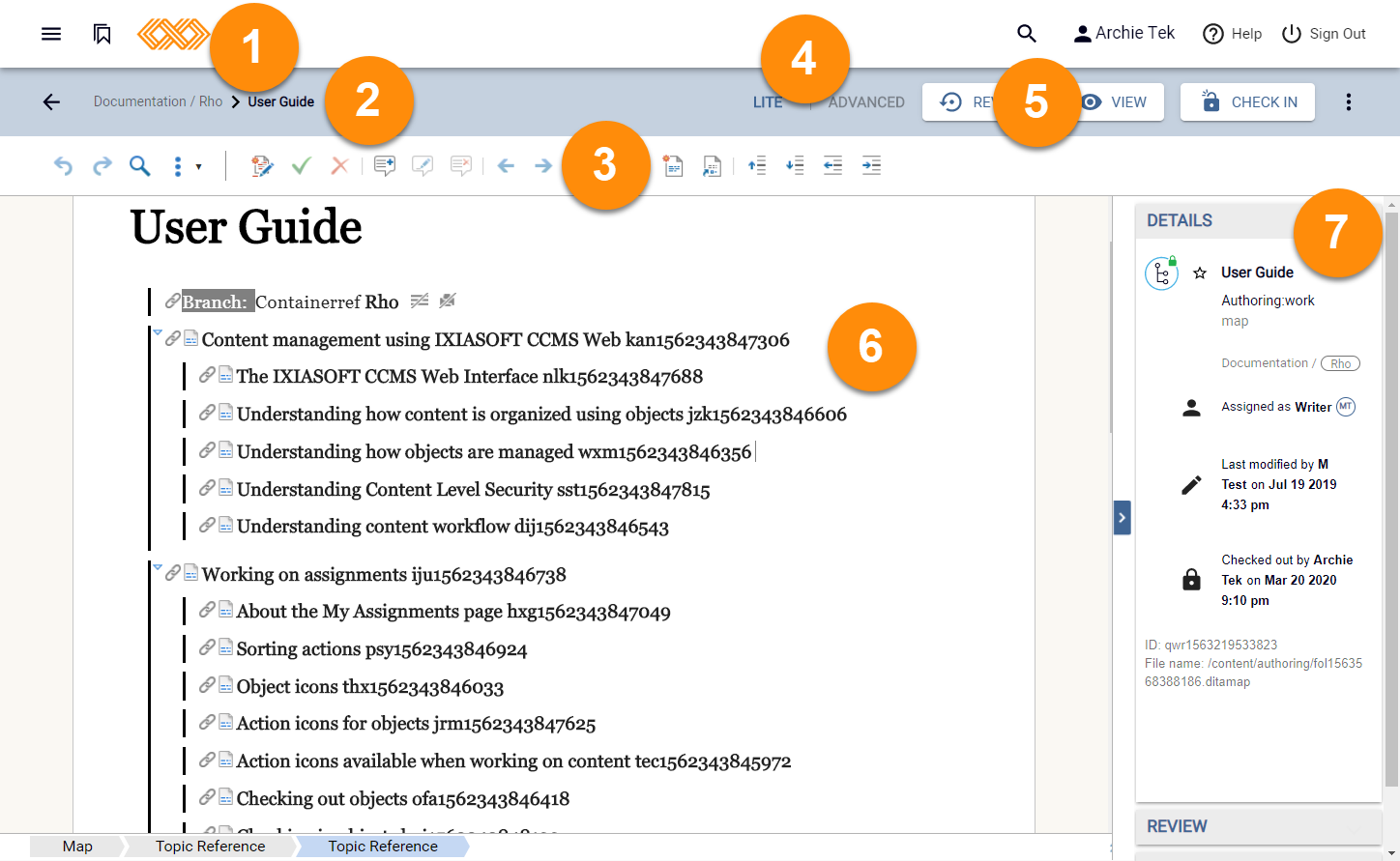Open the toolbar three-dots dropdown

click(x=187, y=166)
